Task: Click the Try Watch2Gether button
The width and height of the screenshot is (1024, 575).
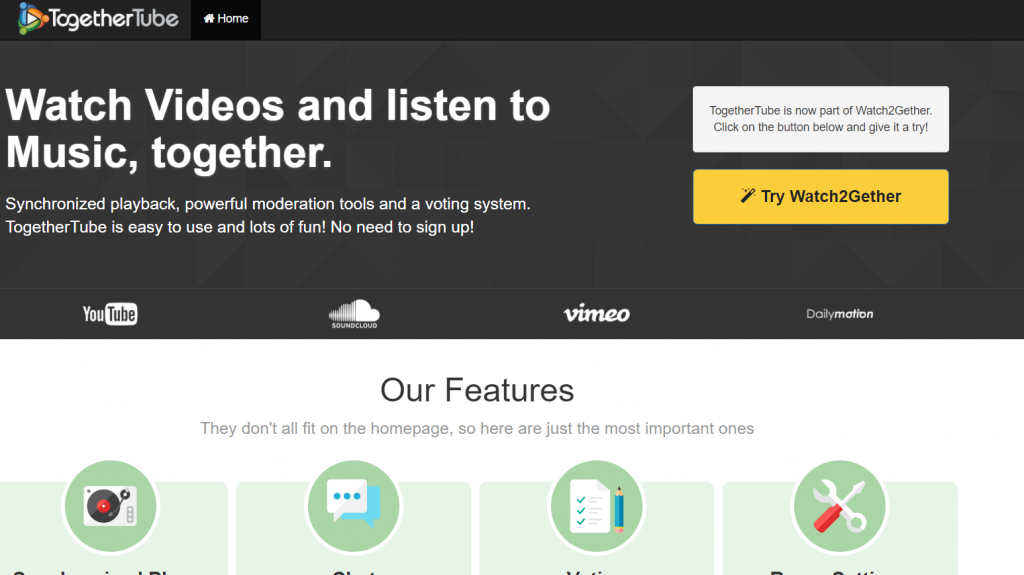Action: click(820, 197)
